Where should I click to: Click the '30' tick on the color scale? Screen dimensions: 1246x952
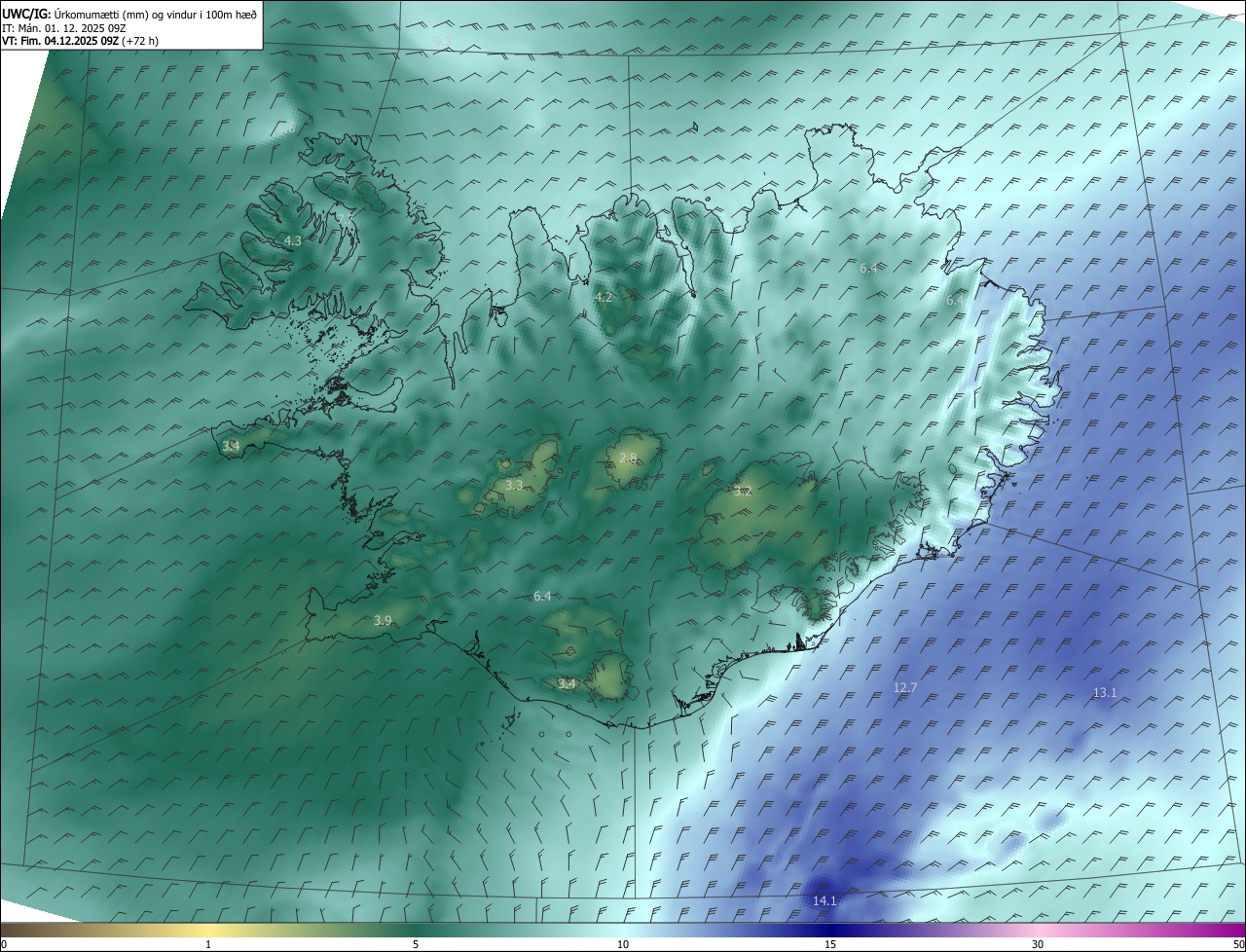pos(1038,944)
